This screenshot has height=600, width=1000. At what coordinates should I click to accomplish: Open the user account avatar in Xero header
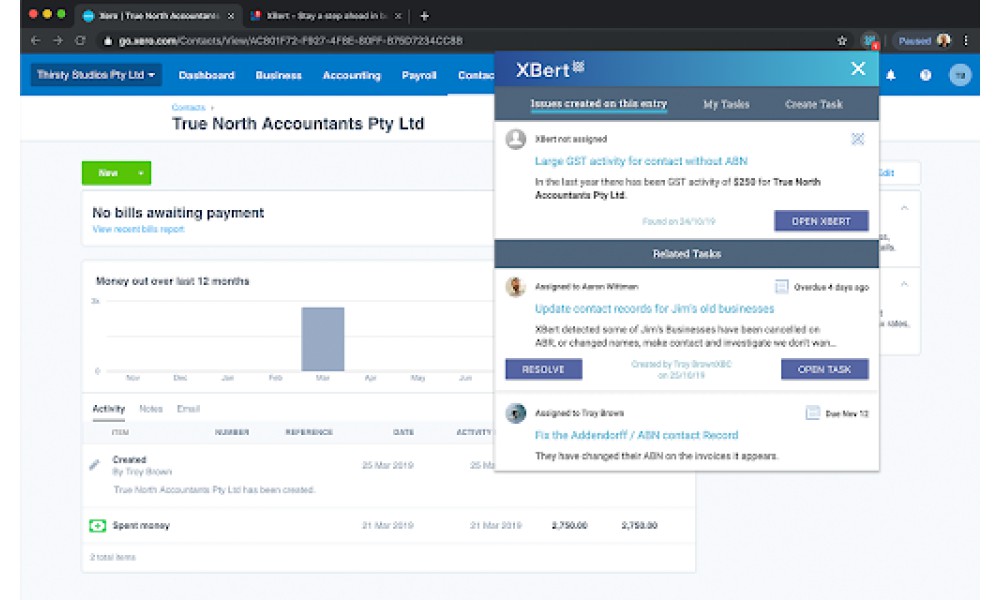tap(960, 75)
